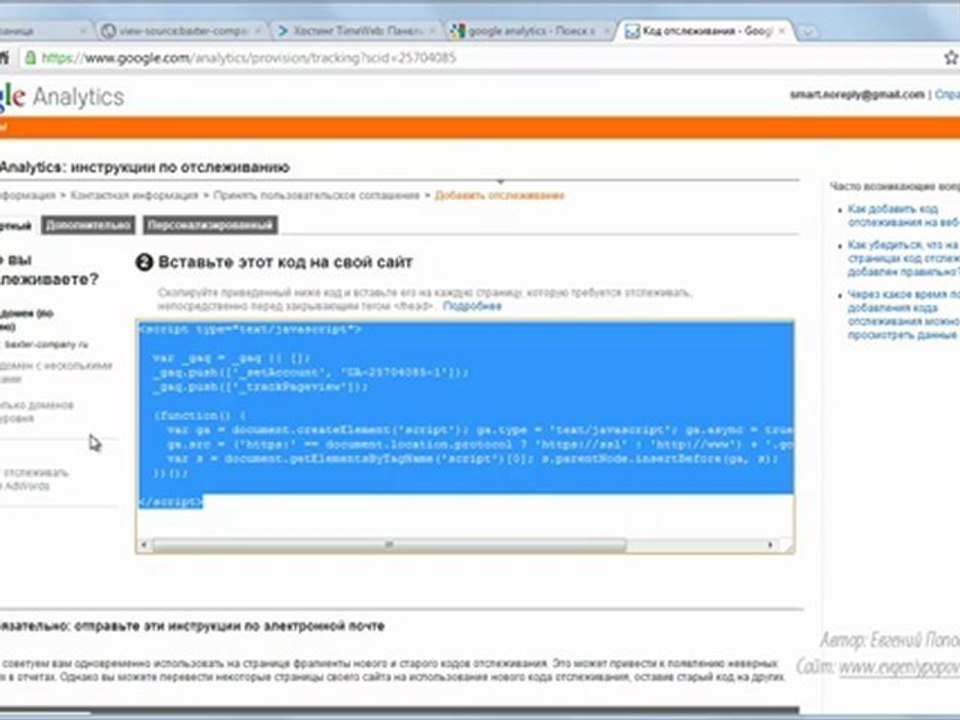Open the Дополнительно tab

point(88,225)
